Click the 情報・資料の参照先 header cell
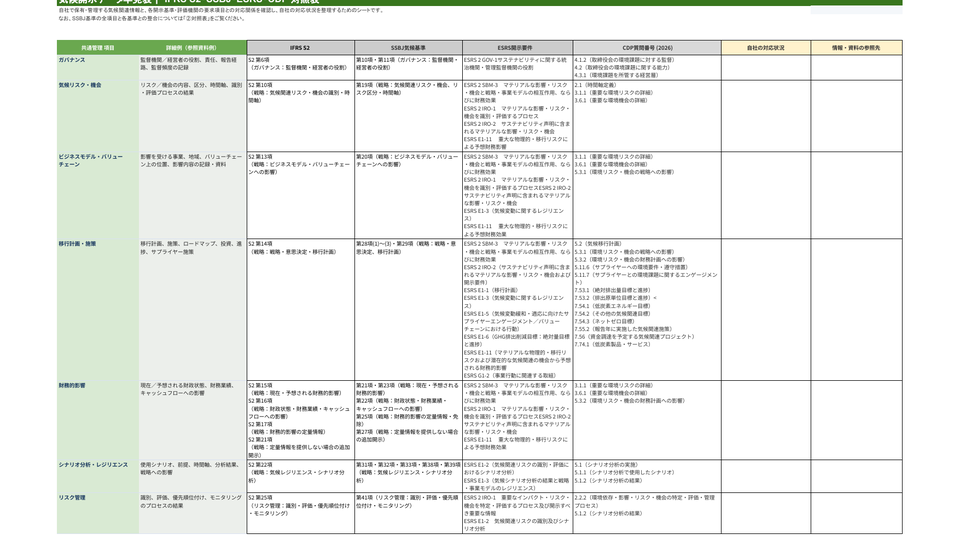This screenshot has height=540, width=960. pos(857,48)
